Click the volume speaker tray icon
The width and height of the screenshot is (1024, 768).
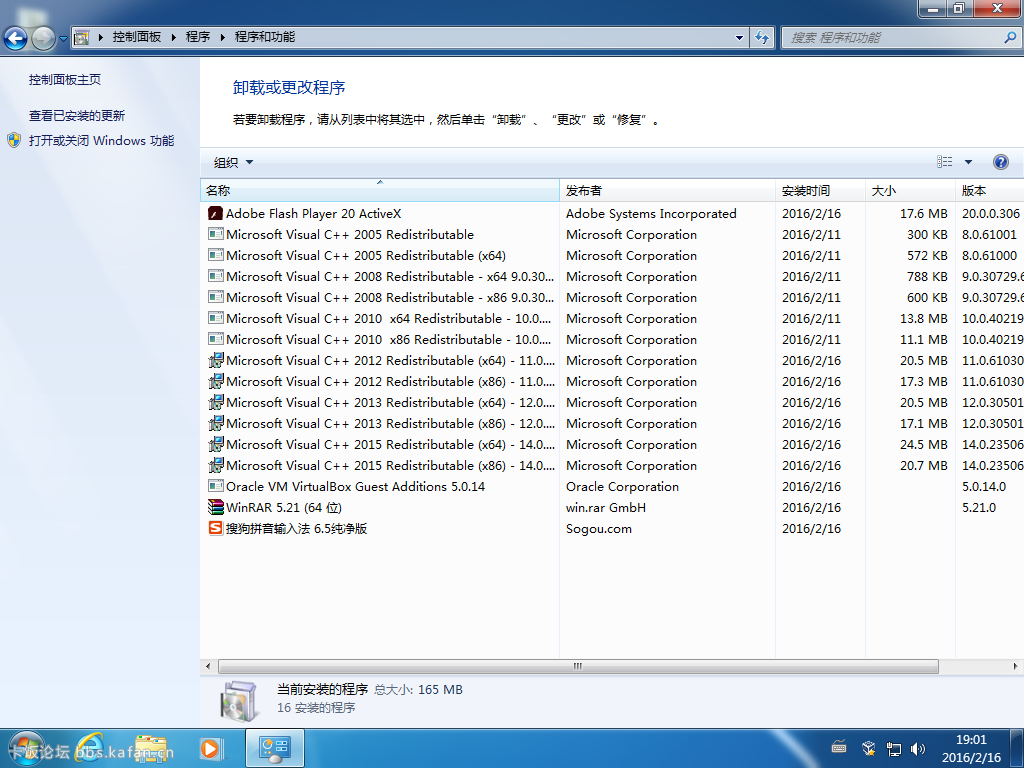coord(918,748)
